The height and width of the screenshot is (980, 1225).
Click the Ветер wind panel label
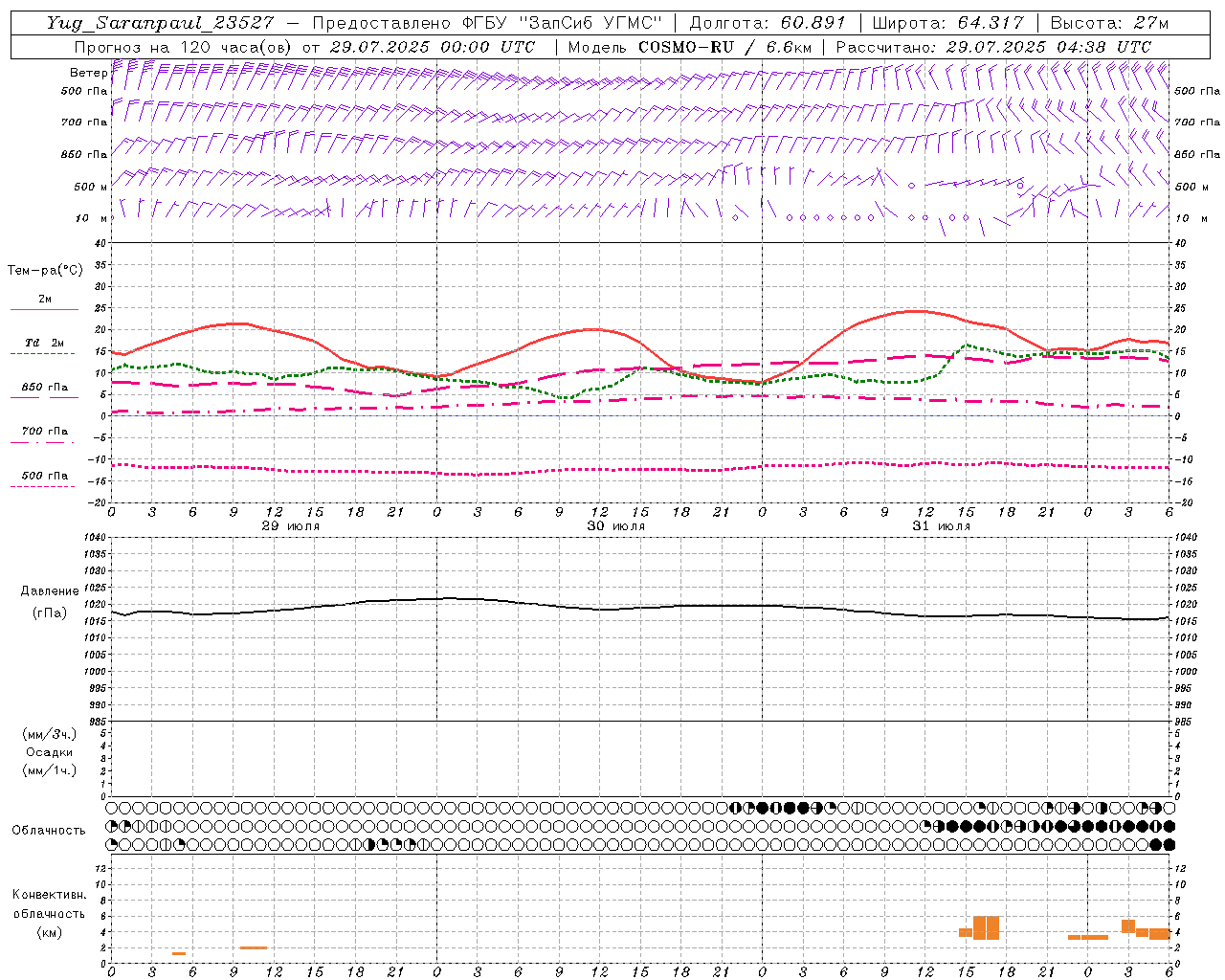pyautogui.click(x=88, y=73)
